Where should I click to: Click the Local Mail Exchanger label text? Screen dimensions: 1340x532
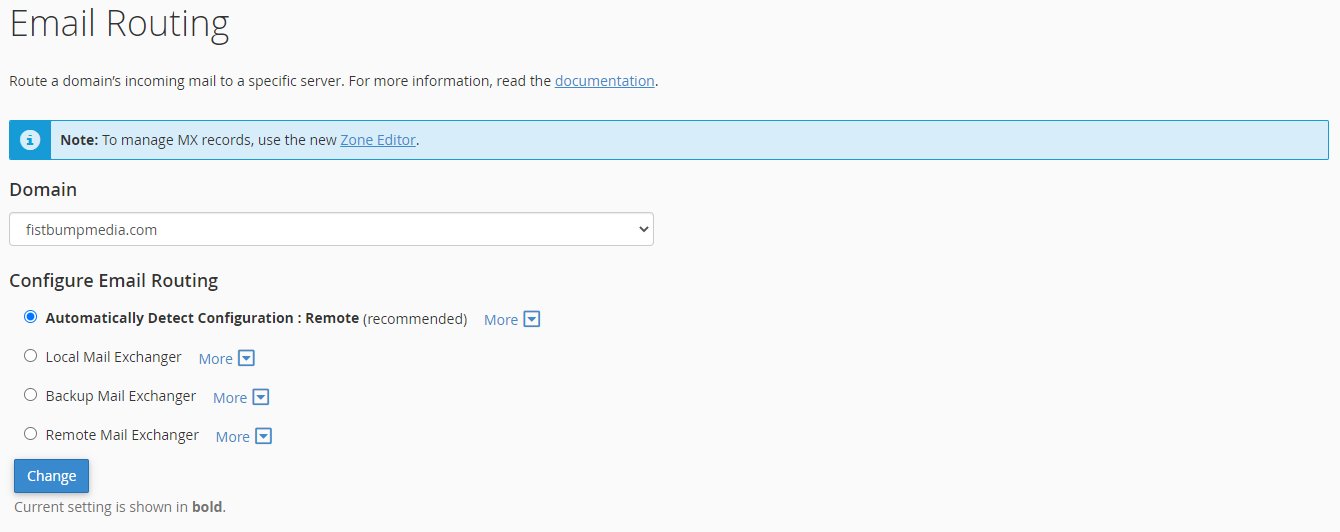tap(113, 357)
